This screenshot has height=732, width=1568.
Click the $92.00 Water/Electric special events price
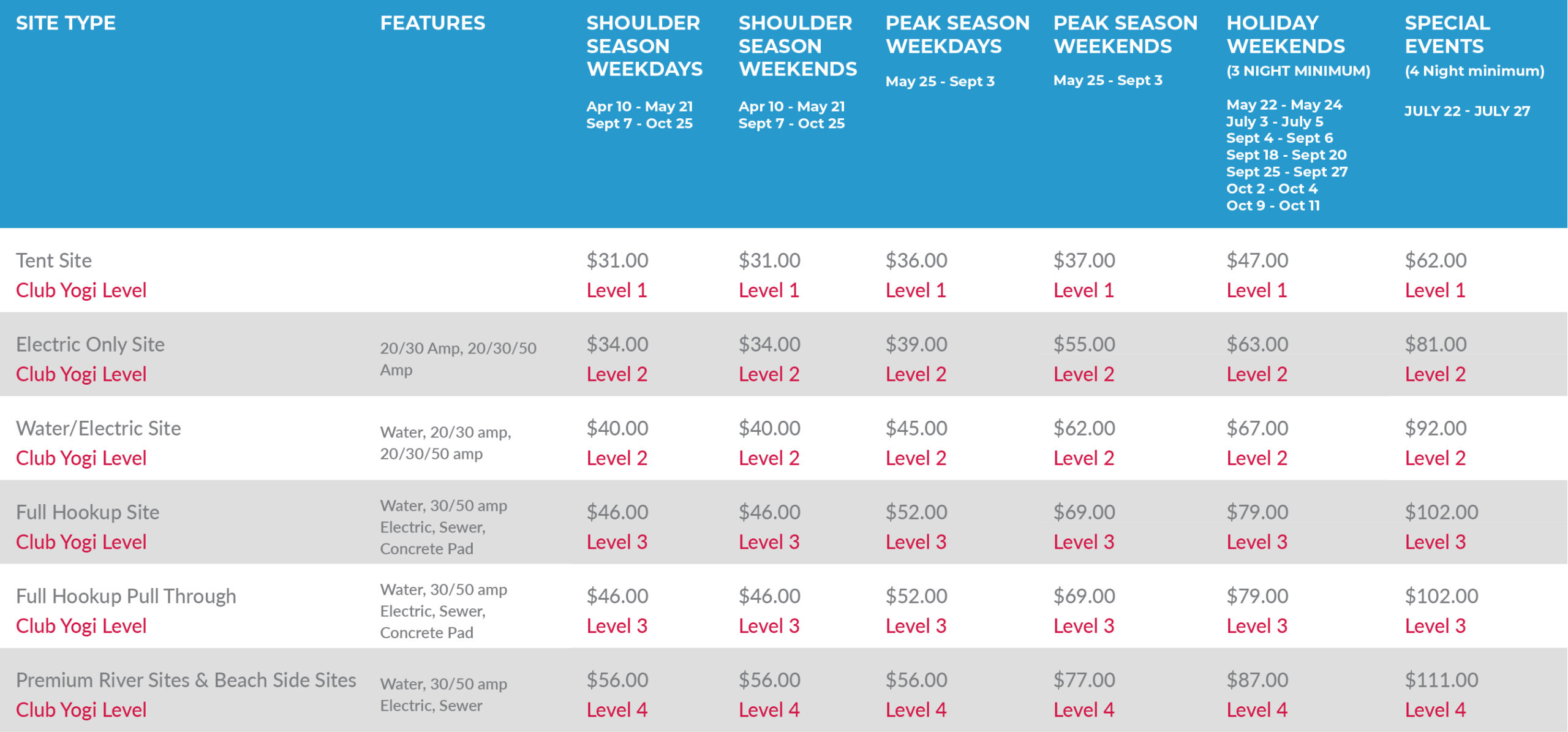[x=1435, y=428]
